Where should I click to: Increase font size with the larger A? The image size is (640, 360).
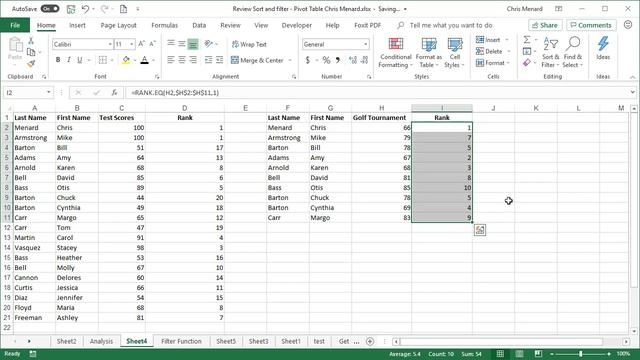tap(141, 44)
